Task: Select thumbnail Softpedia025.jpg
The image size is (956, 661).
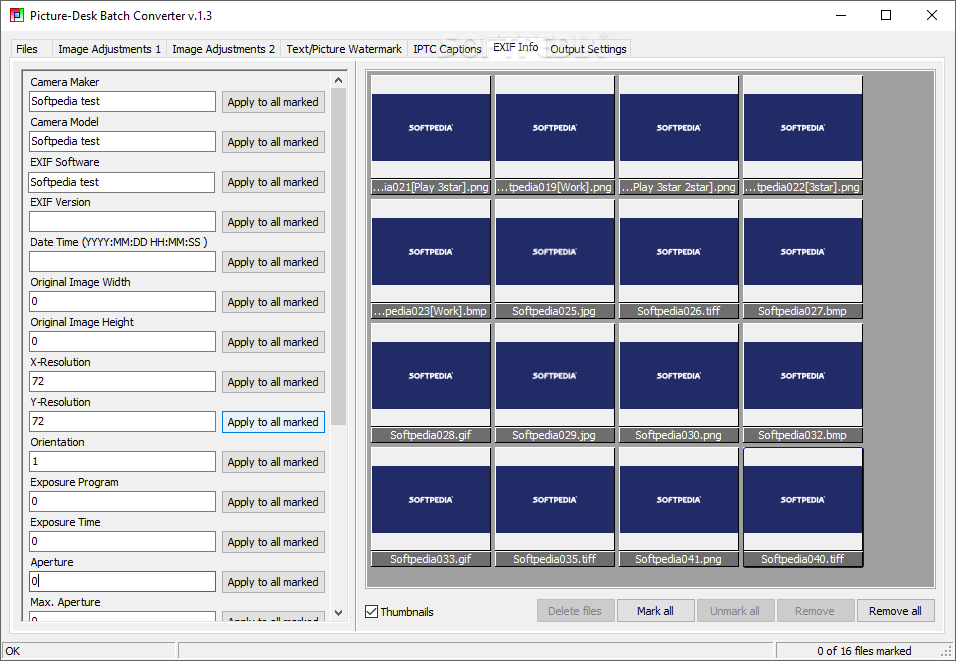Action: (x=555, y=259)
